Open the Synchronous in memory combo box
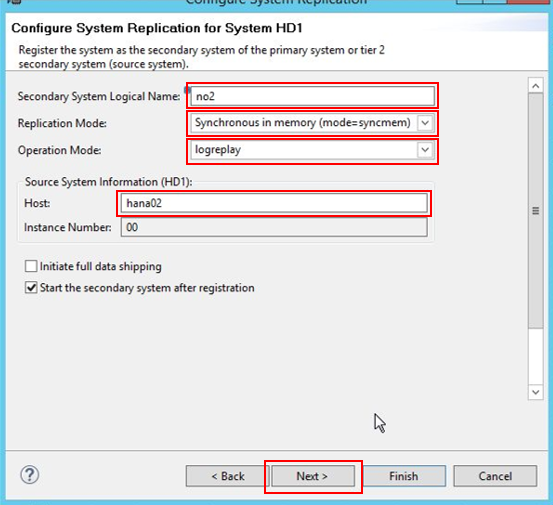Screen dimensions: 553x505 tap(312, 123)
